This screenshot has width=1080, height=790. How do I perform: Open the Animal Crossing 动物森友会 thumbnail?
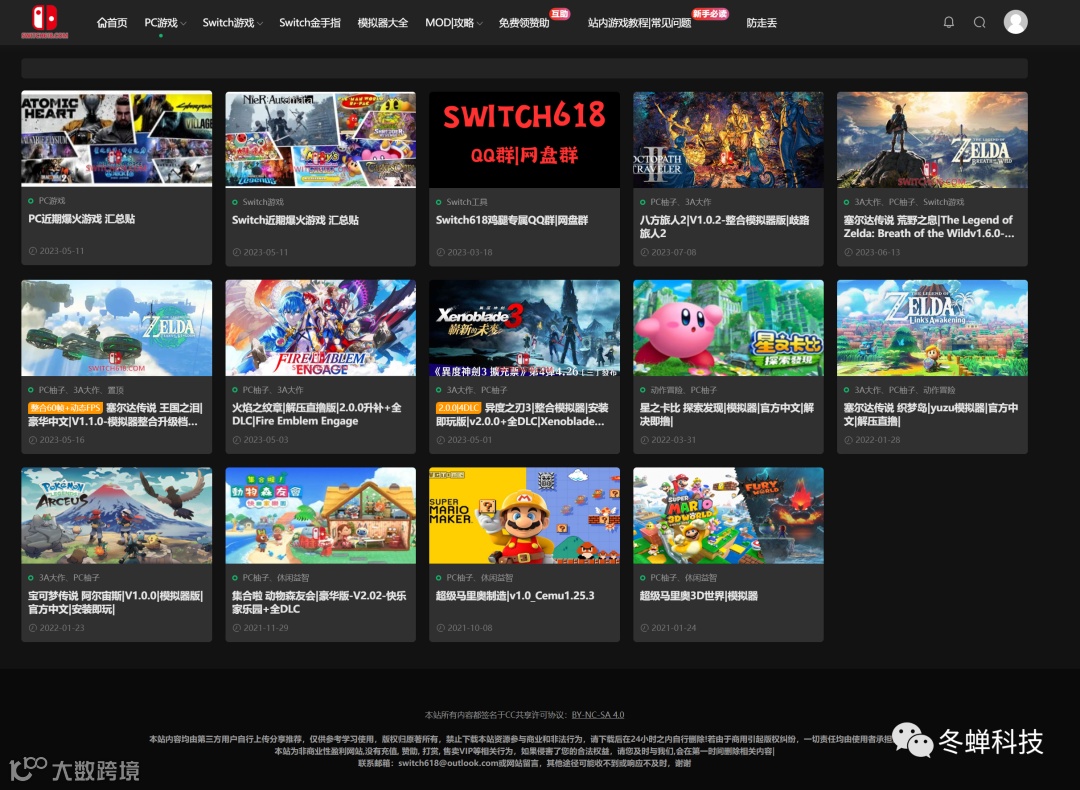click(x=320, y=516)
